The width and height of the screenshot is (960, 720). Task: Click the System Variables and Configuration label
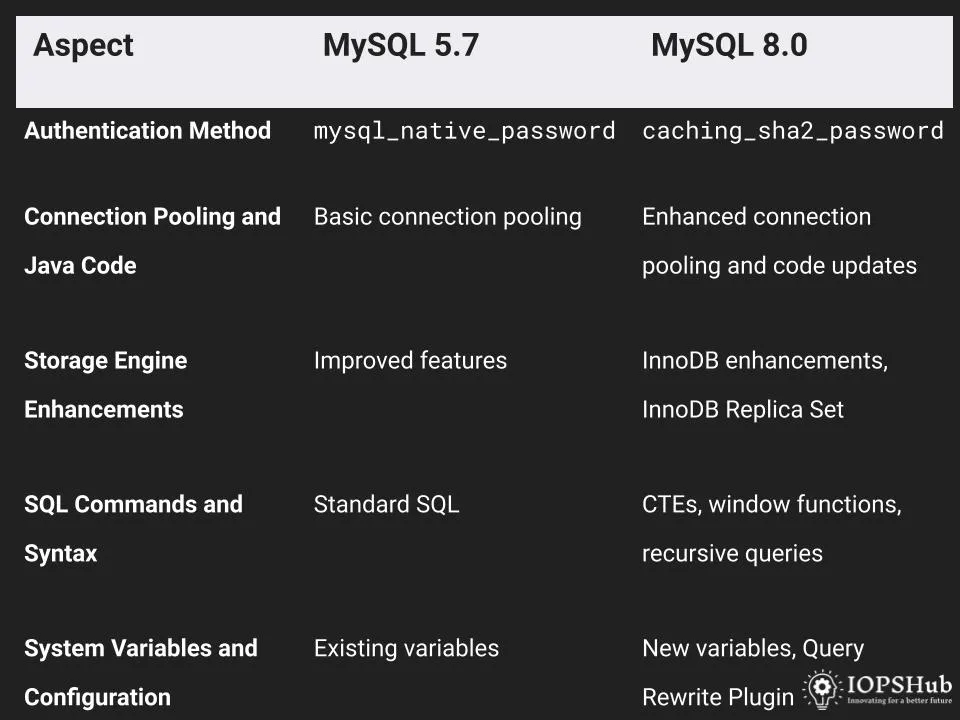141,672
